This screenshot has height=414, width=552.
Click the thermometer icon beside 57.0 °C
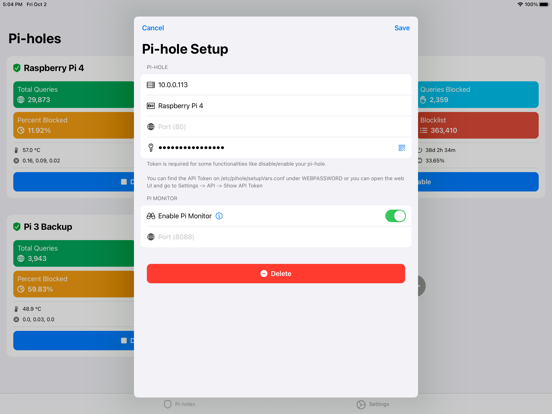point(16,150)
